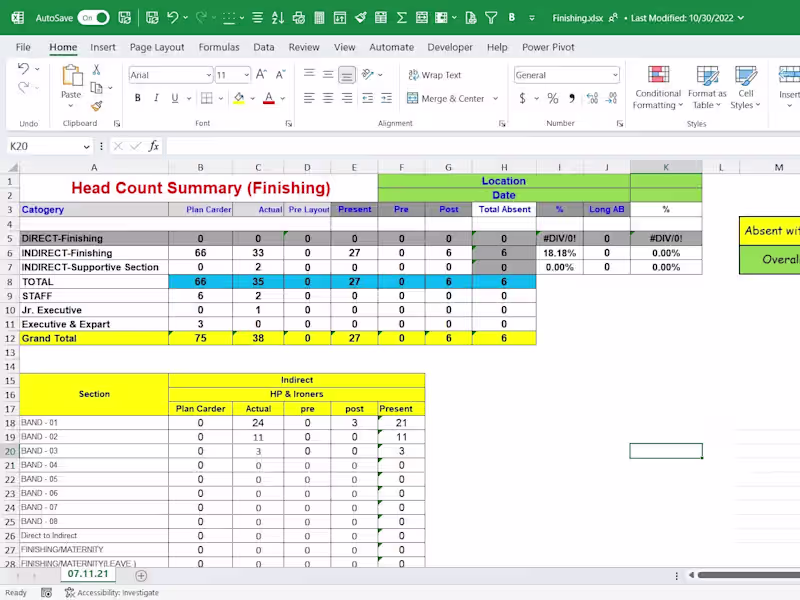Click the Percent Style button

point(552,98)
